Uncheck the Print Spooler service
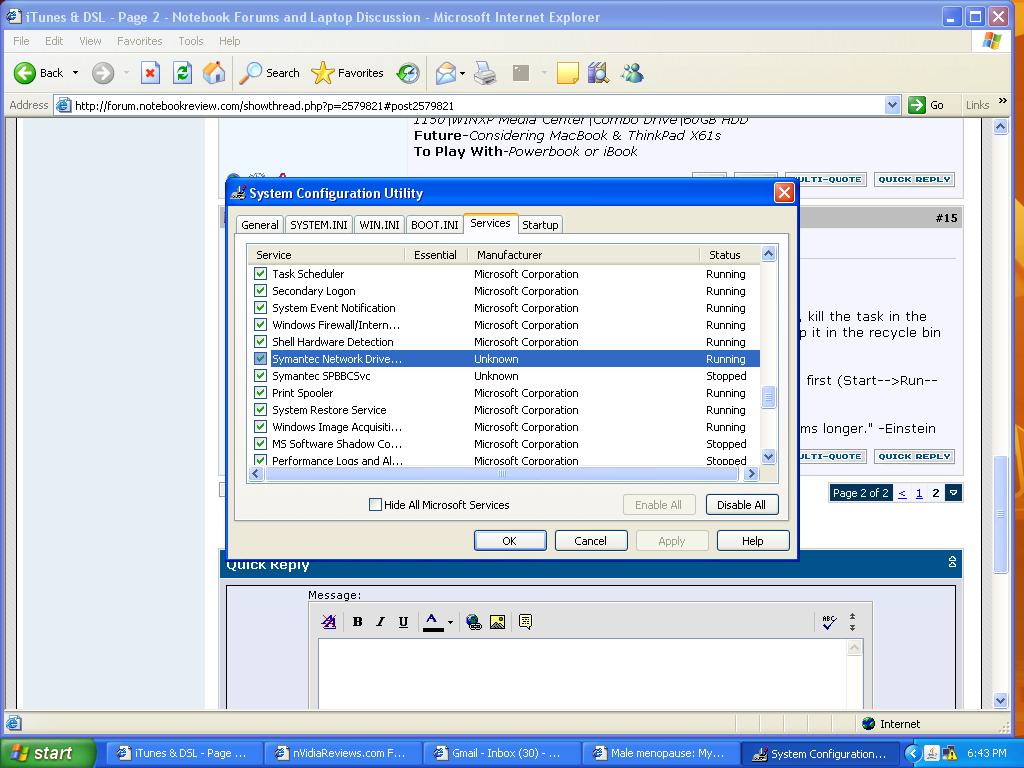 (261, 392)
